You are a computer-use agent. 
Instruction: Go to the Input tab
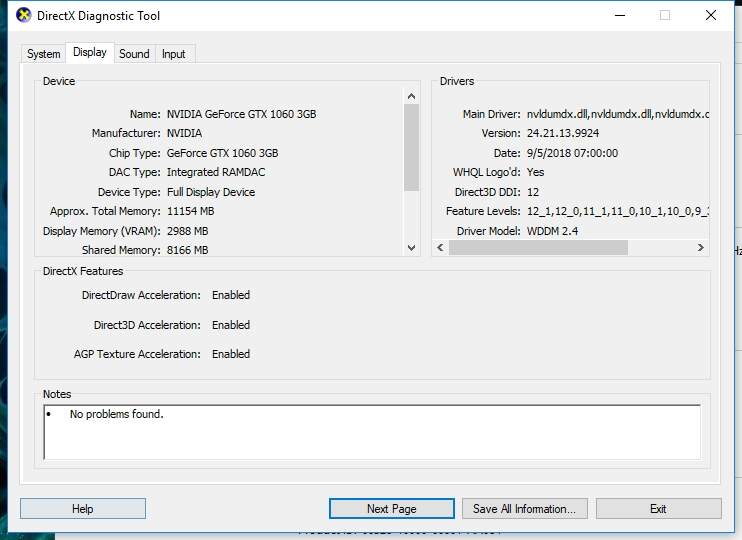tap(174, 54)
